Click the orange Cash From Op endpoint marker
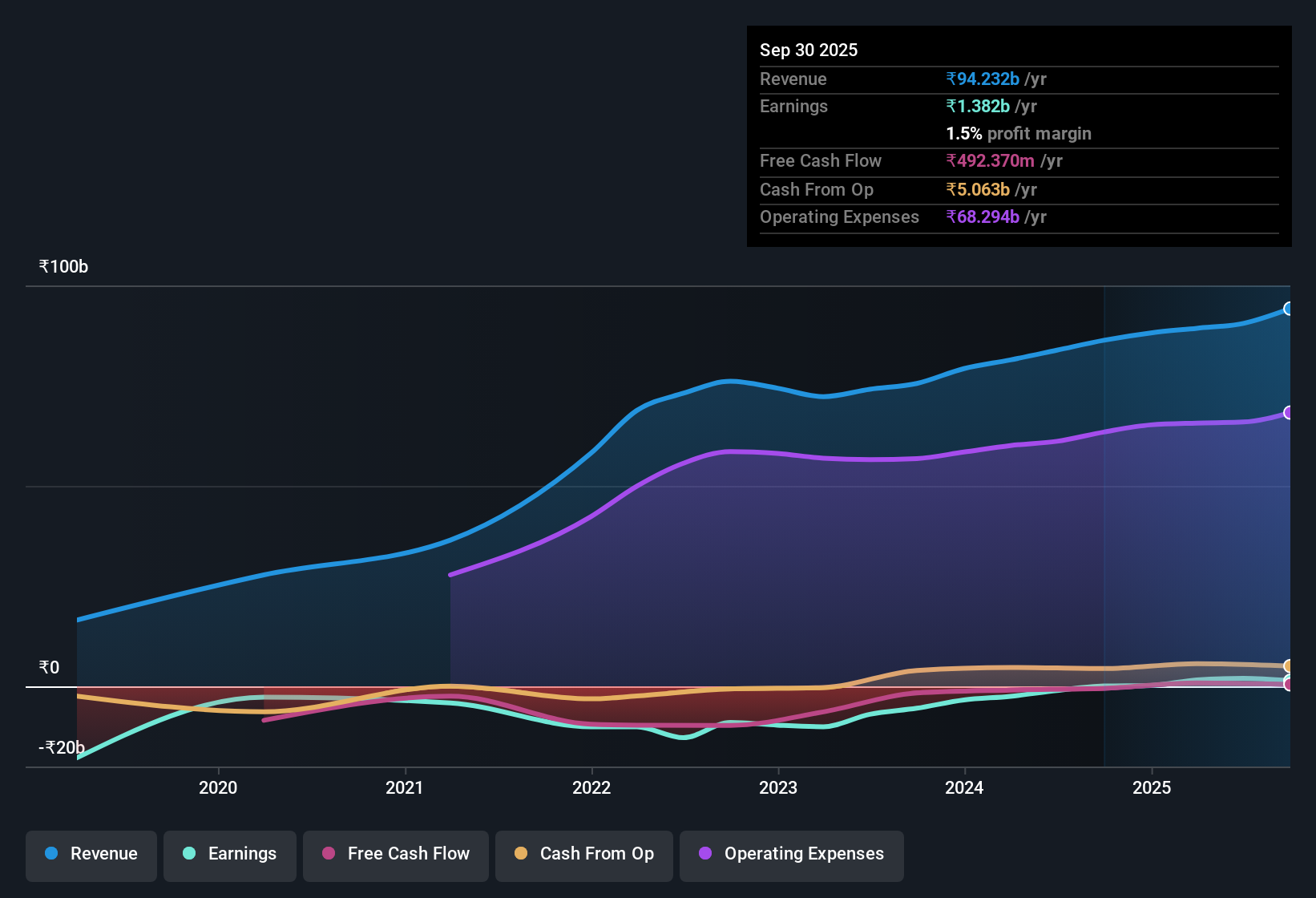This screenshot has width=1316, height=898. pos(1287,666)
